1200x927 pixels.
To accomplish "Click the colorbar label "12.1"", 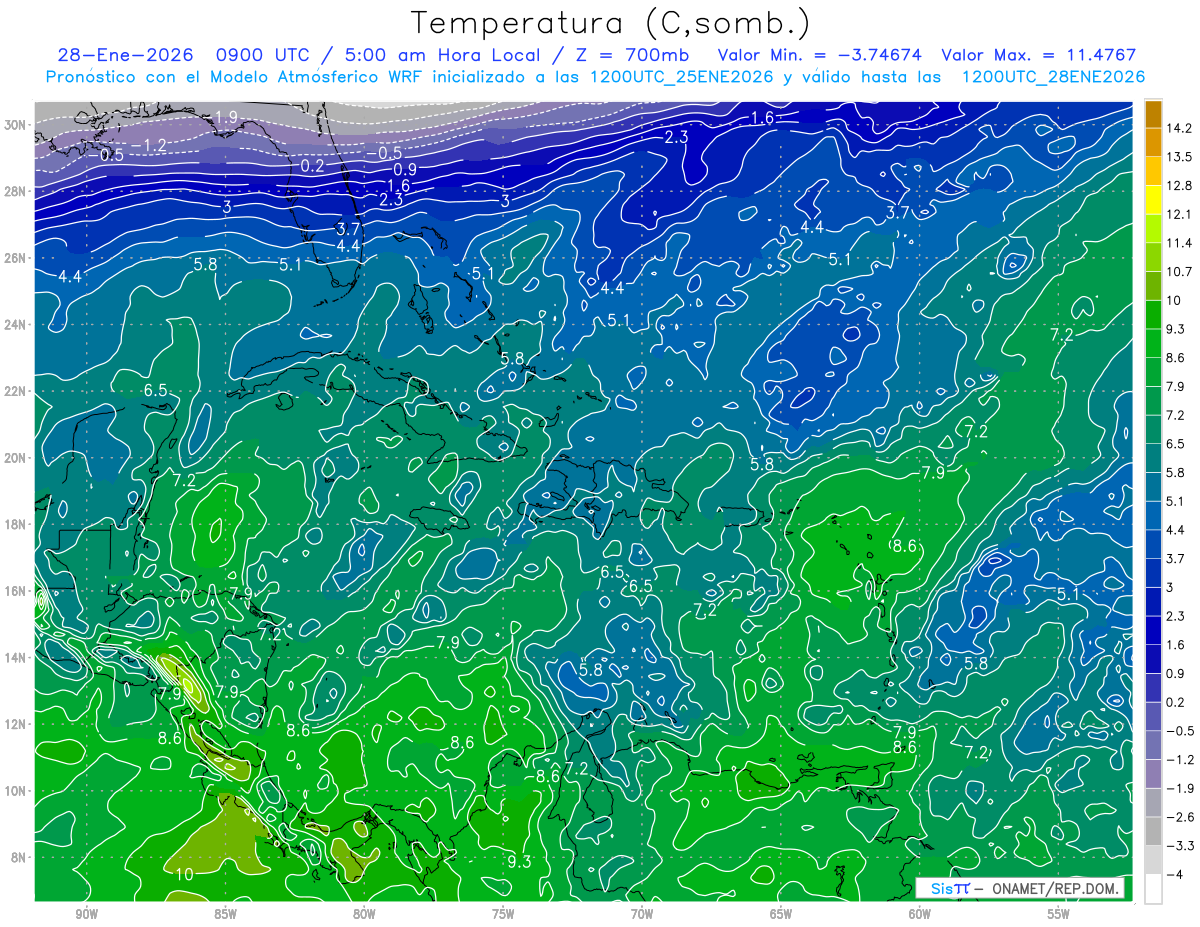I will point(1178,215).
